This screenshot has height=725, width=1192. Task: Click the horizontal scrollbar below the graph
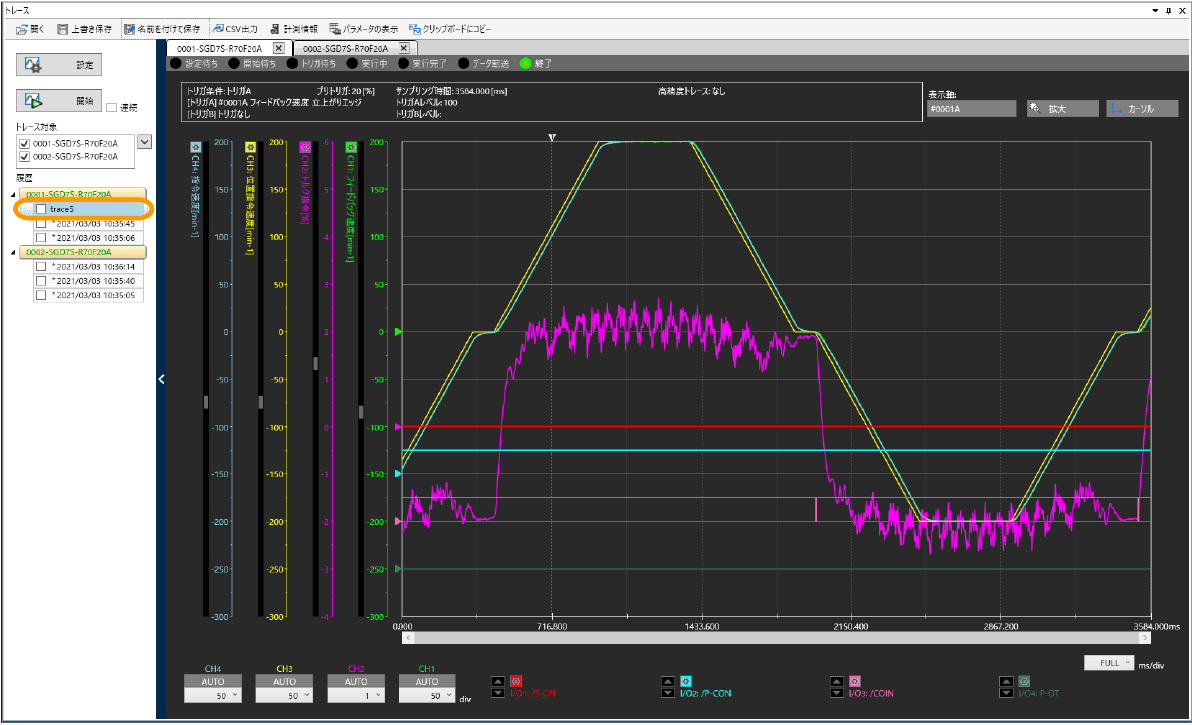[x=775, y=637]
